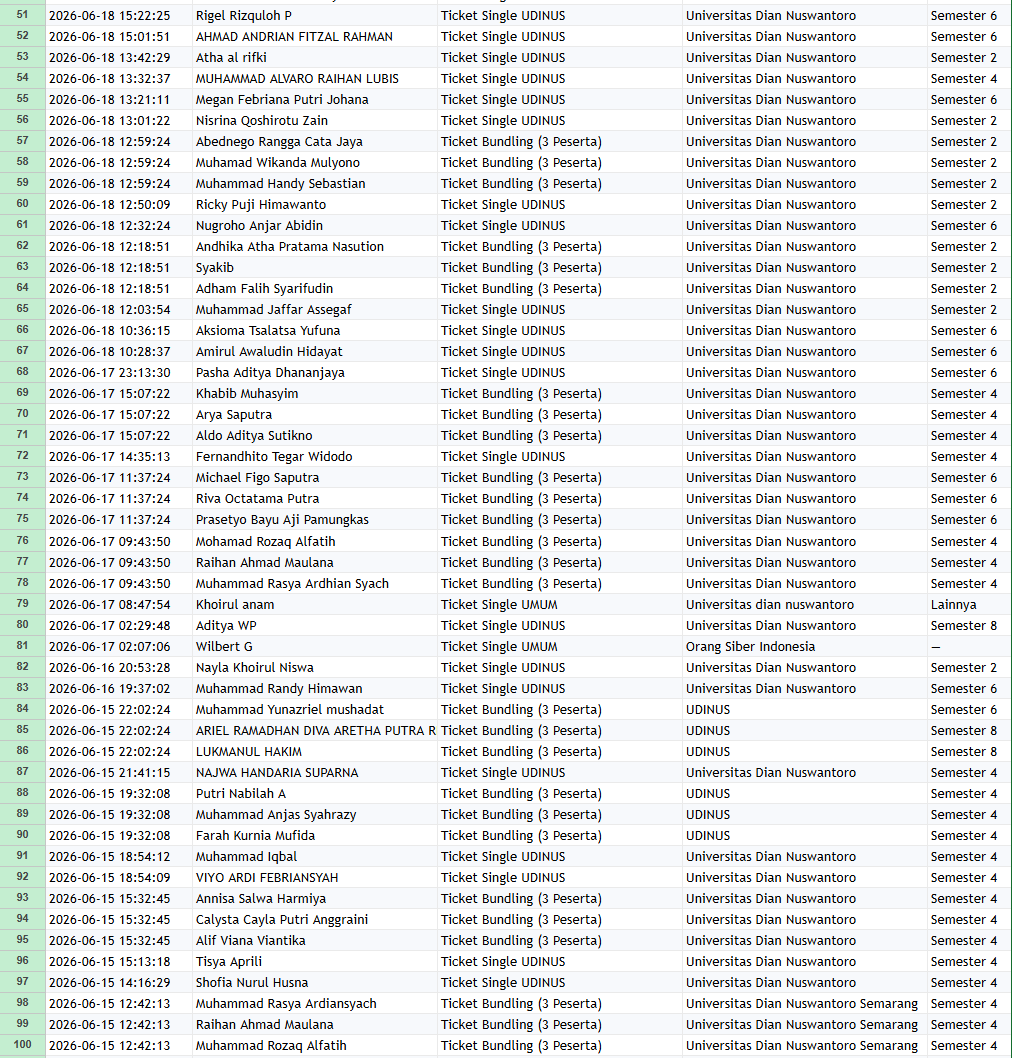Select name cell Tisya Aprili
This screenshot has height=1058, width=1012.
click(x=314, y=962)
